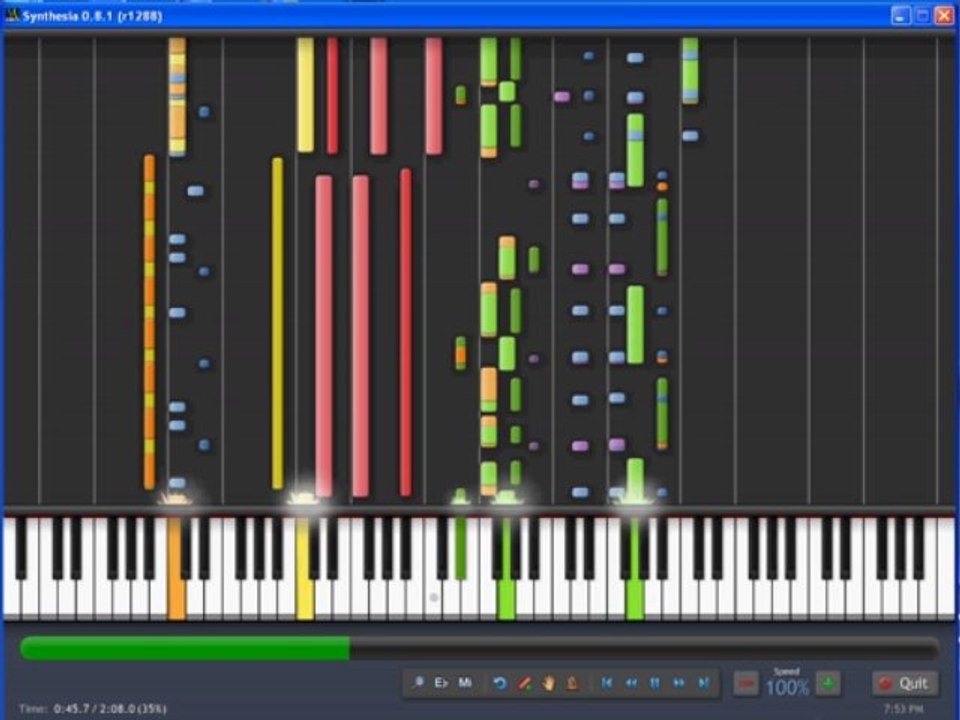960x720 pixels.
Task: Increase speed with the green plus button
Action: point(828,684)
